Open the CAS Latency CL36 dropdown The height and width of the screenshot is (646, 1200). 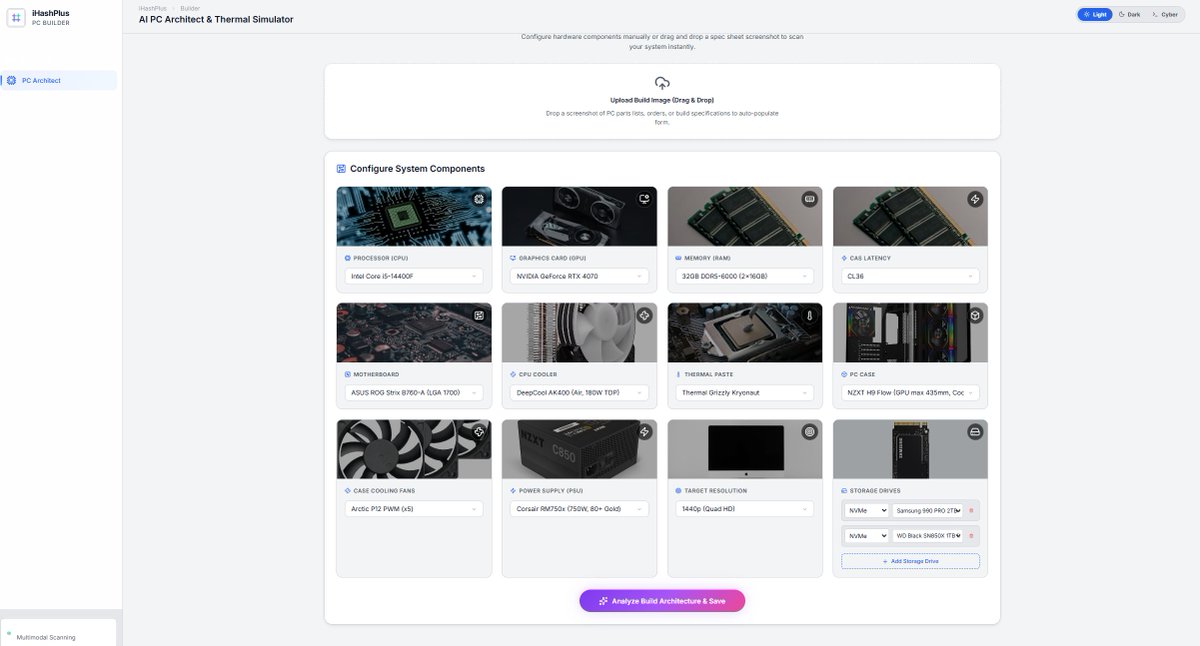(x=910, y=276)
